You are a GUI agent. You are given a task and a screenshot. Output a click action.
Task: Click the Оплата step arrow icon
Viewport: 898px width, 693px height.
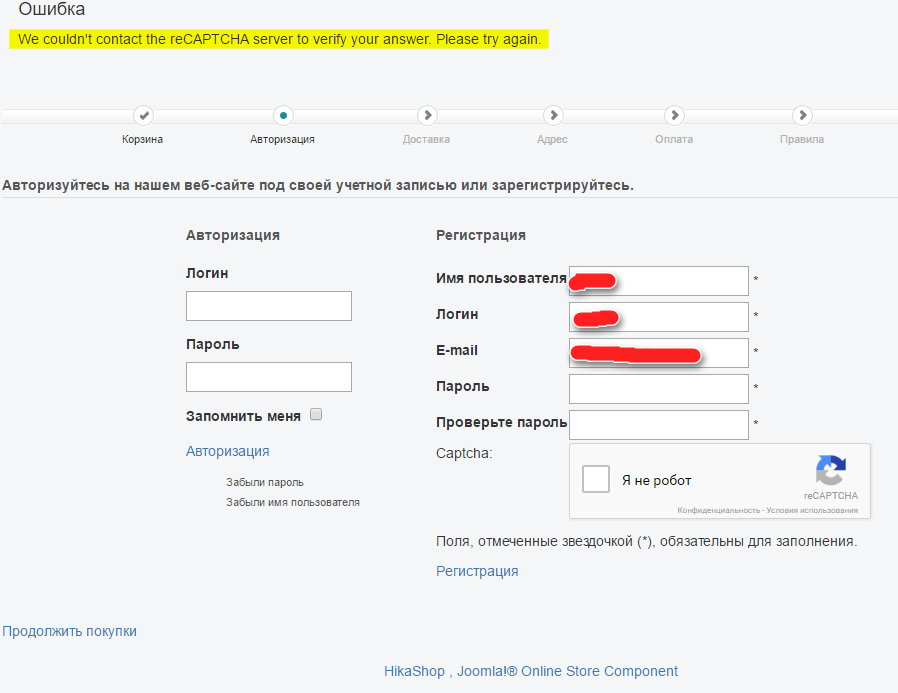click(x=674, y=116)
